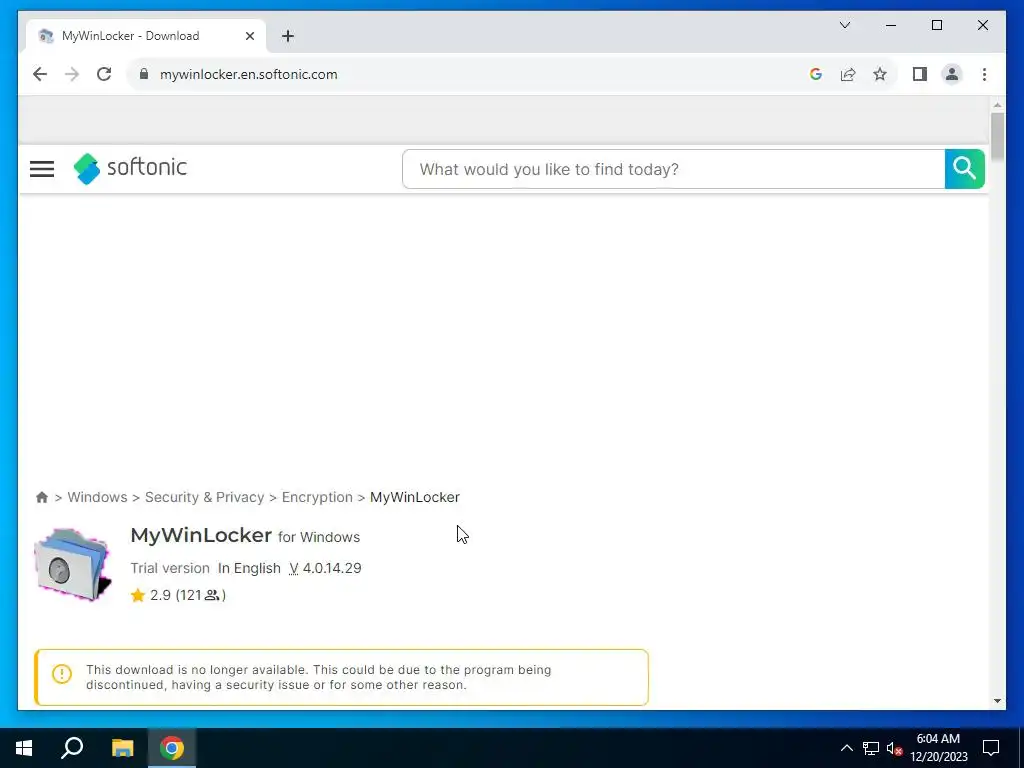Viewport: 1024px width, 768px height.
Task: Bookmark this tab with star icon
Action: 880,74
